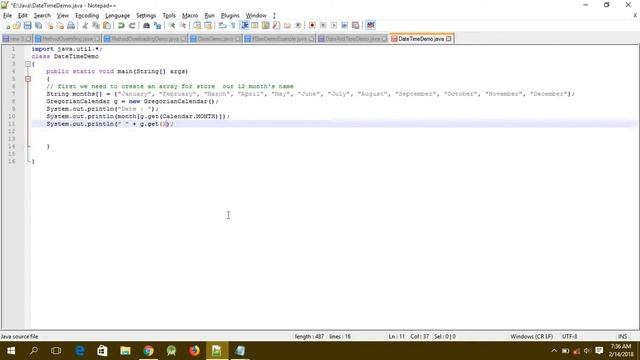Open Windows Start menu
Image resolution: width=640 pixels, height=360 pixels.
(11, 351)
